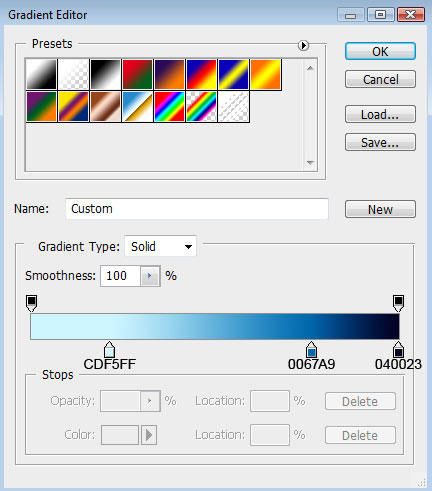Confirm with the OK button
The height and width of the screenshot is (491, 432).
click(380, 51)
